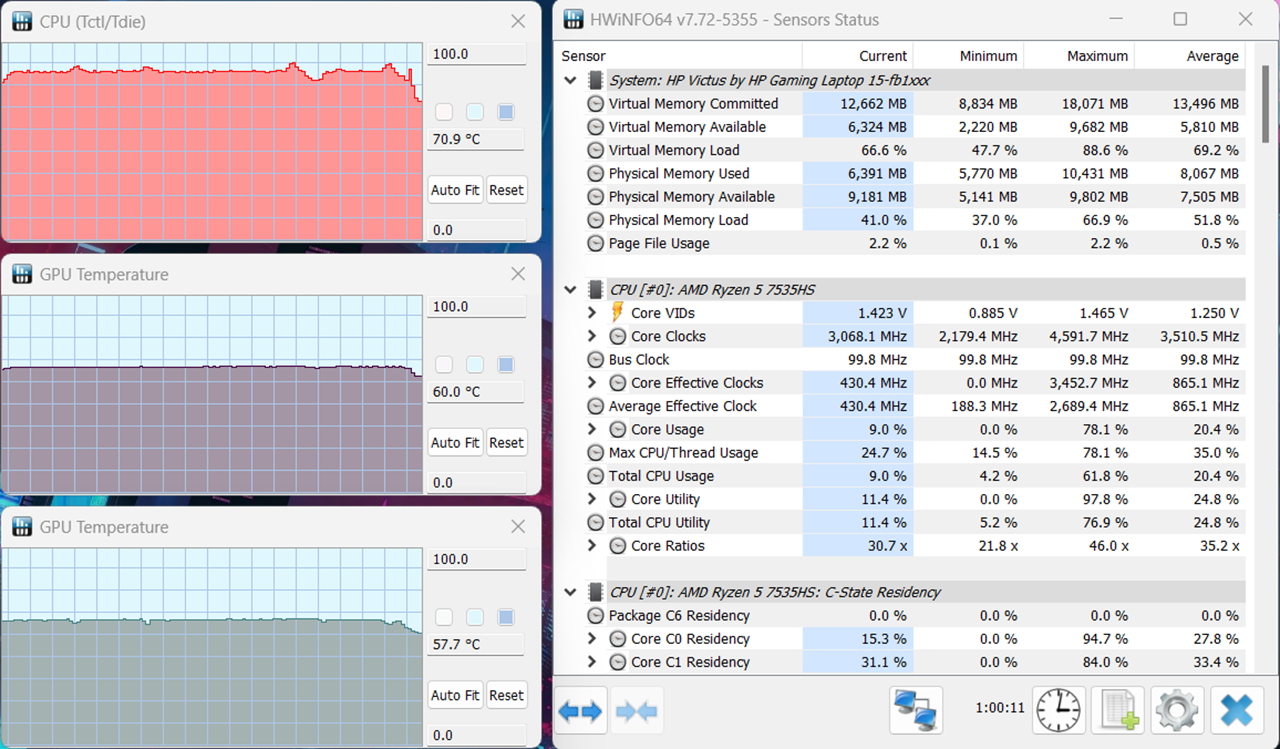Click the 100.0 maximum field in CPU graph

tap(476, 54)
